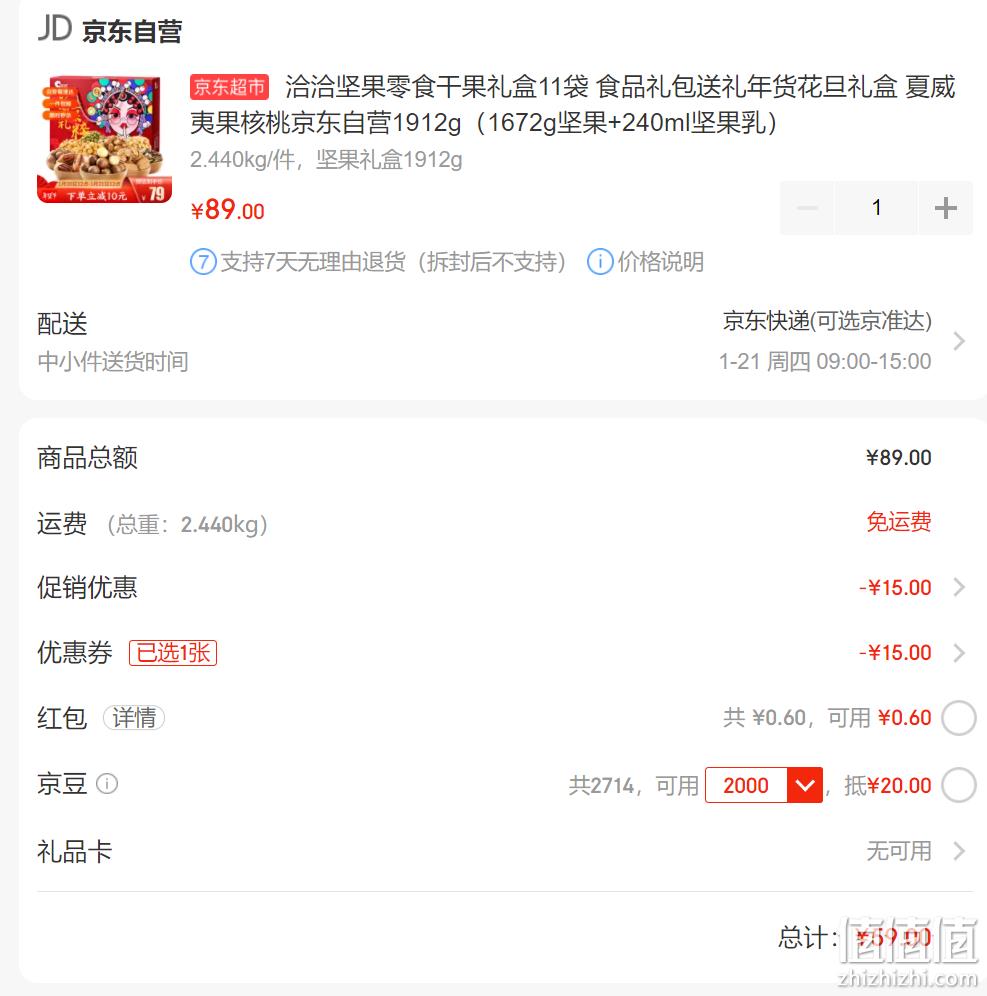Click the quantity field showing 1

coord(876,208)
